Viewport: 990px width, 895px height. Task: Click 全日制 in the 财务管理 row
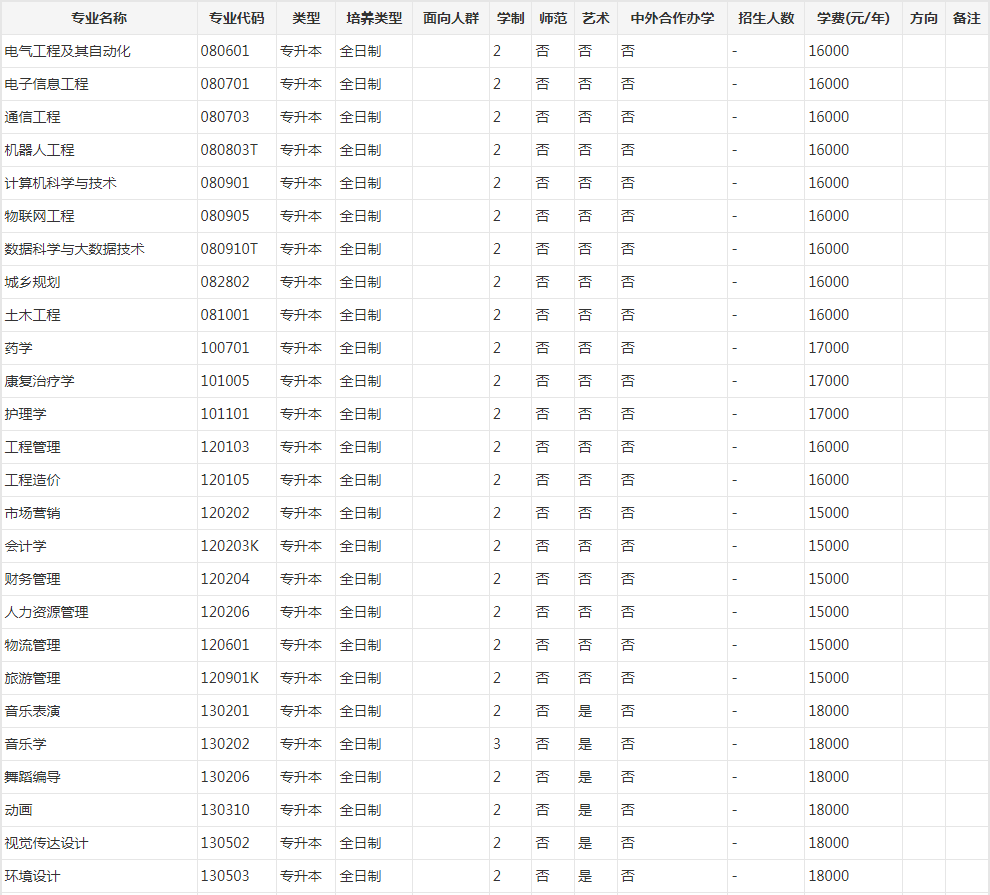coord(361,579)
